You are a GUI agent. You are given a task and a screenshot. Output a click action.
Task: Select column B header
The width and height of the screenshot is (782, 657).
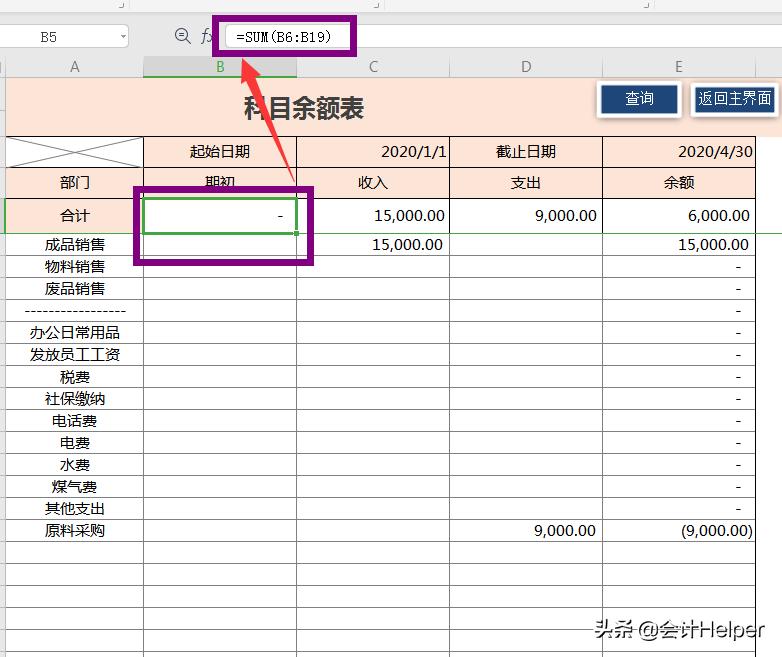coord(220,67)
